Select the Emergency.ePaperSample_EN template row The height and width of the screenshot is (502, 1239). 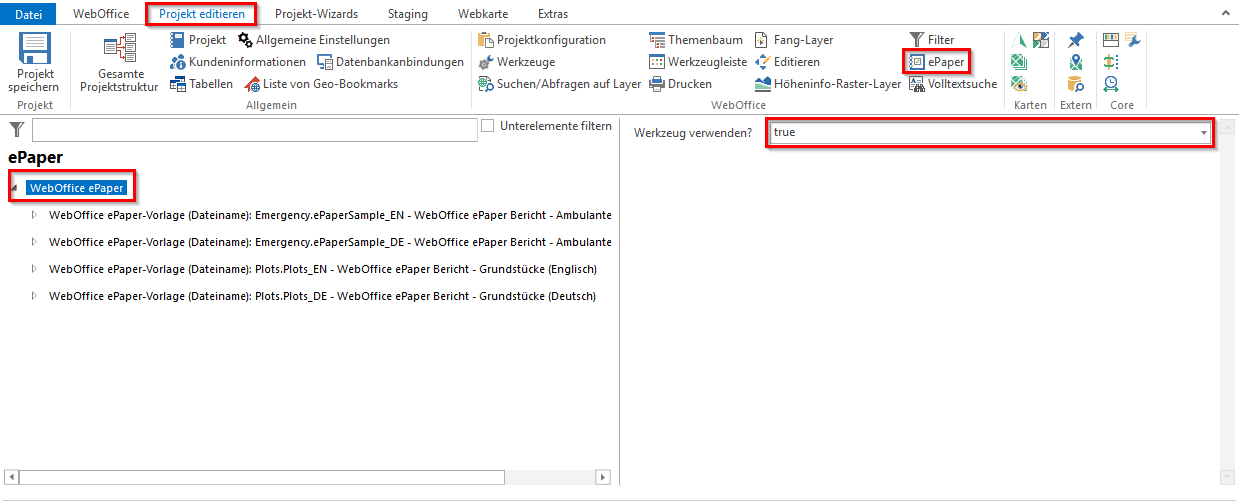330,215
